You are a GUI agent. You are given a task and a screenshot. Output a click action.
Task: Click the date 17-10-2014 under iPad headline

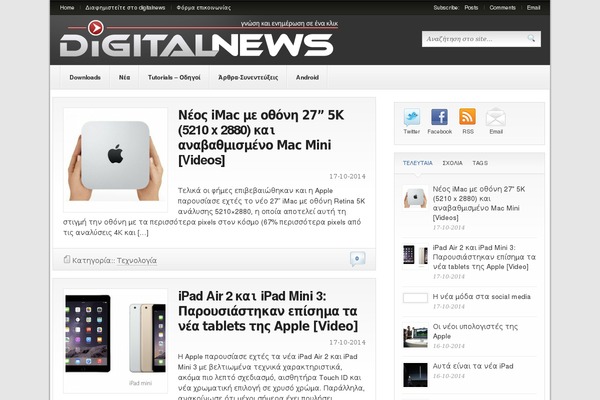(x=347, y=342)
